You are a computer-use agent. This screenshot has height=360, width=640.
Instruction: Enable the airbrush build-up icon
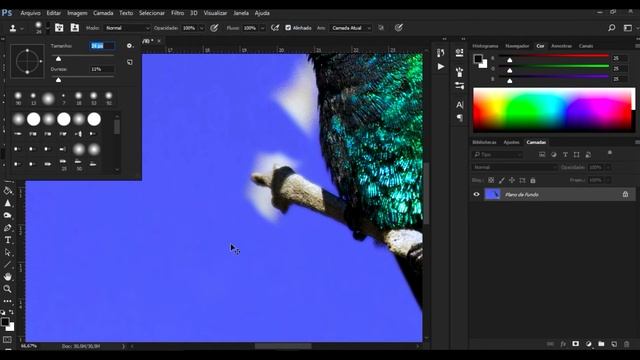click(x=276, y=28)
